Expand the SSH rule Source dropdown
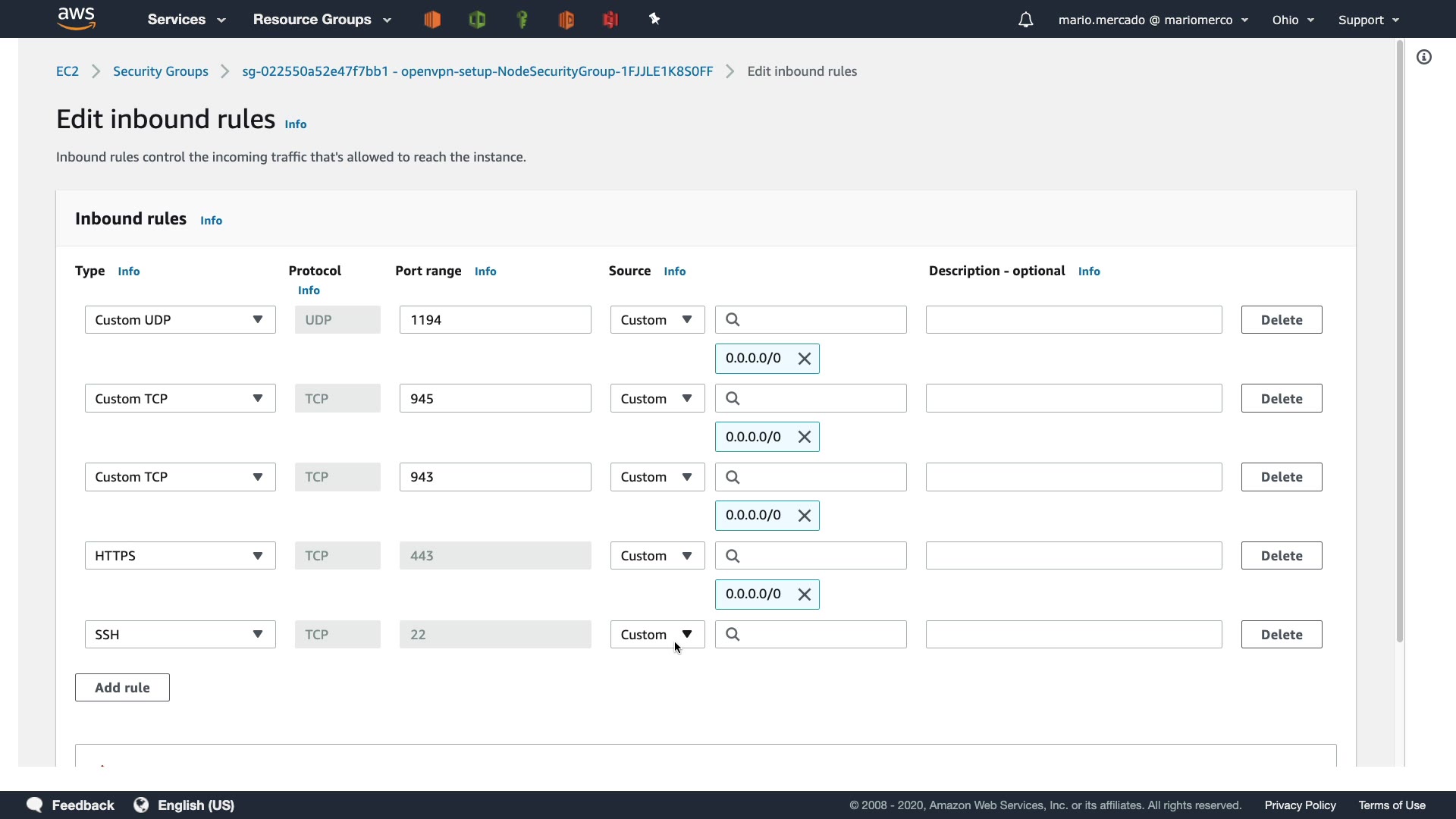 click(657, 635)
